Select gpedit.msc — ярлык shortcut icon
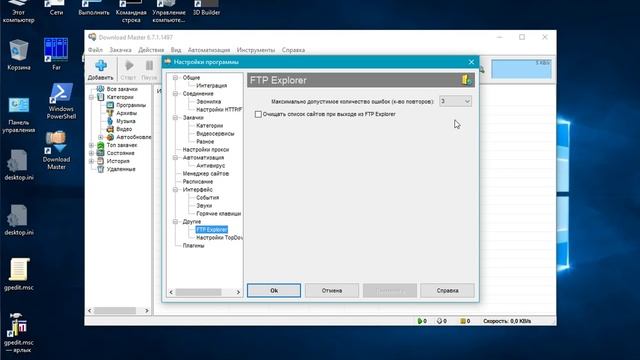Screen dimensions: 640x360 (18, 325)
